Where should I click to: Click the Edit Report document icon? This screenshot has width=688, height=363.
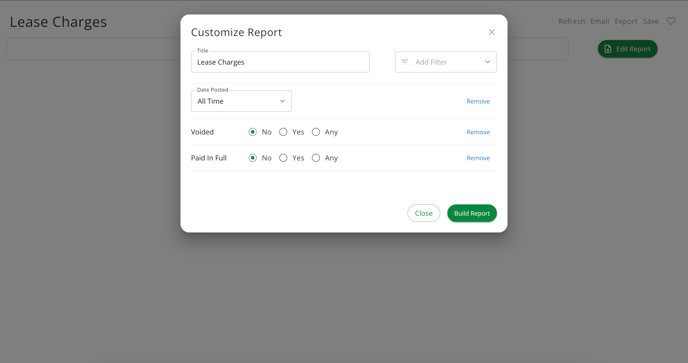pos(608,49)
